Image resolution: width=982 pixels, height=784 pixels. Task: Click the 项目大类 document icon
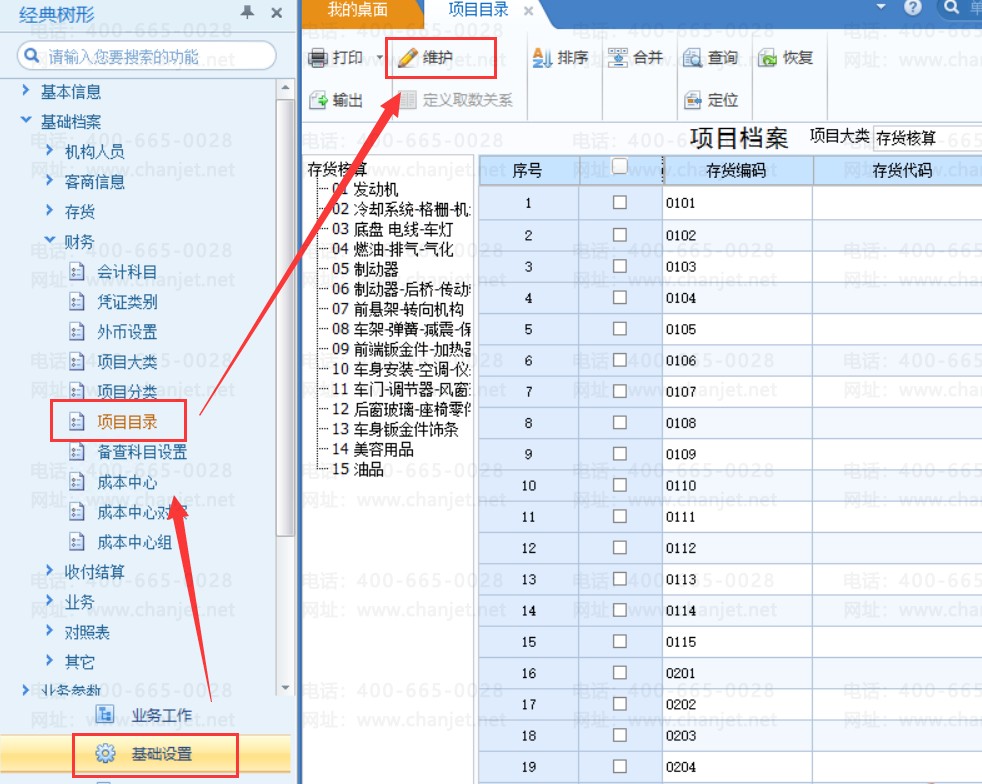click(x=76, y=361)
